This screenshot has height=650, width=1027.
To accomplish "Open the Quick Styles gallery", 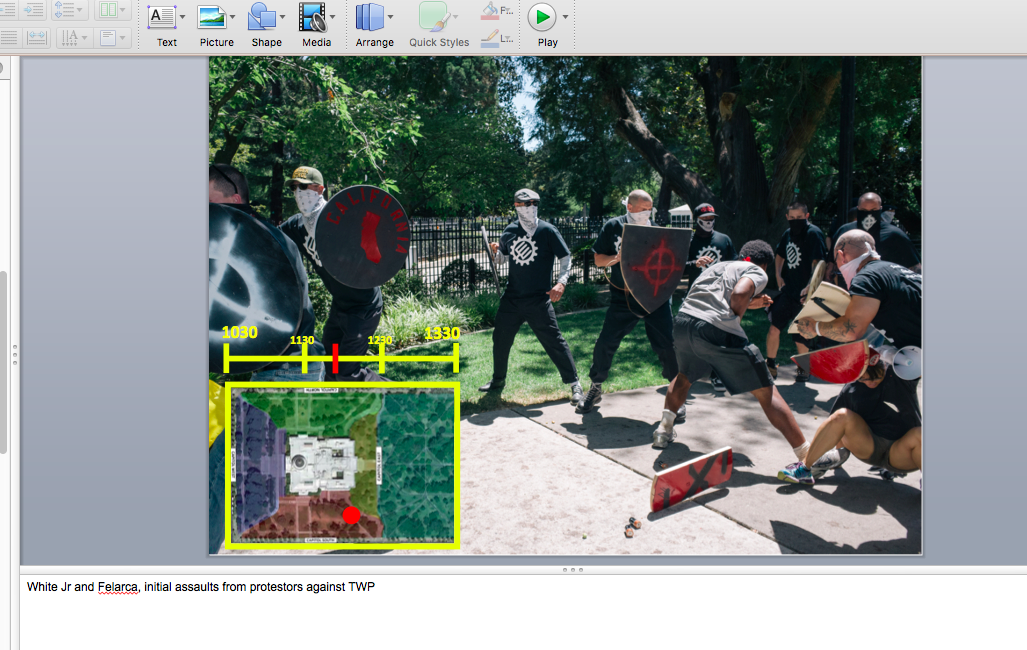I will [433, 17].
